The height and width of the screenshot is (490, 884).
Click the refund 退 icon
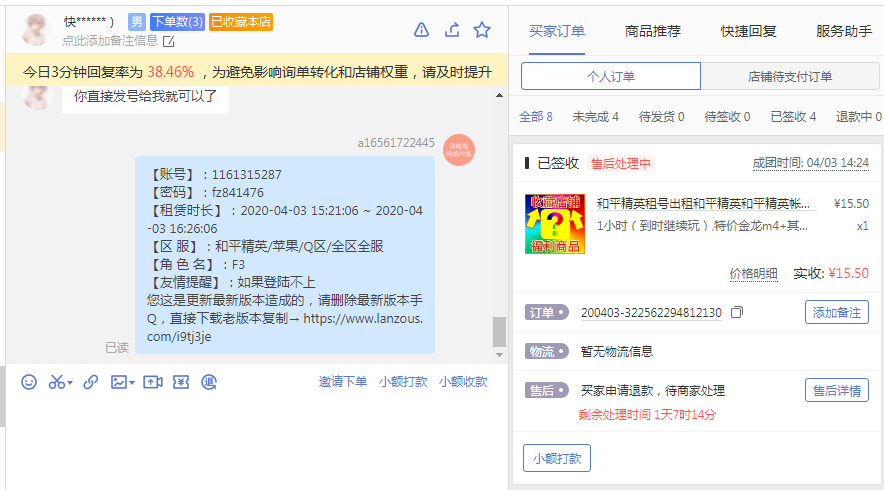pyautogui.click(x=209, y=382)
